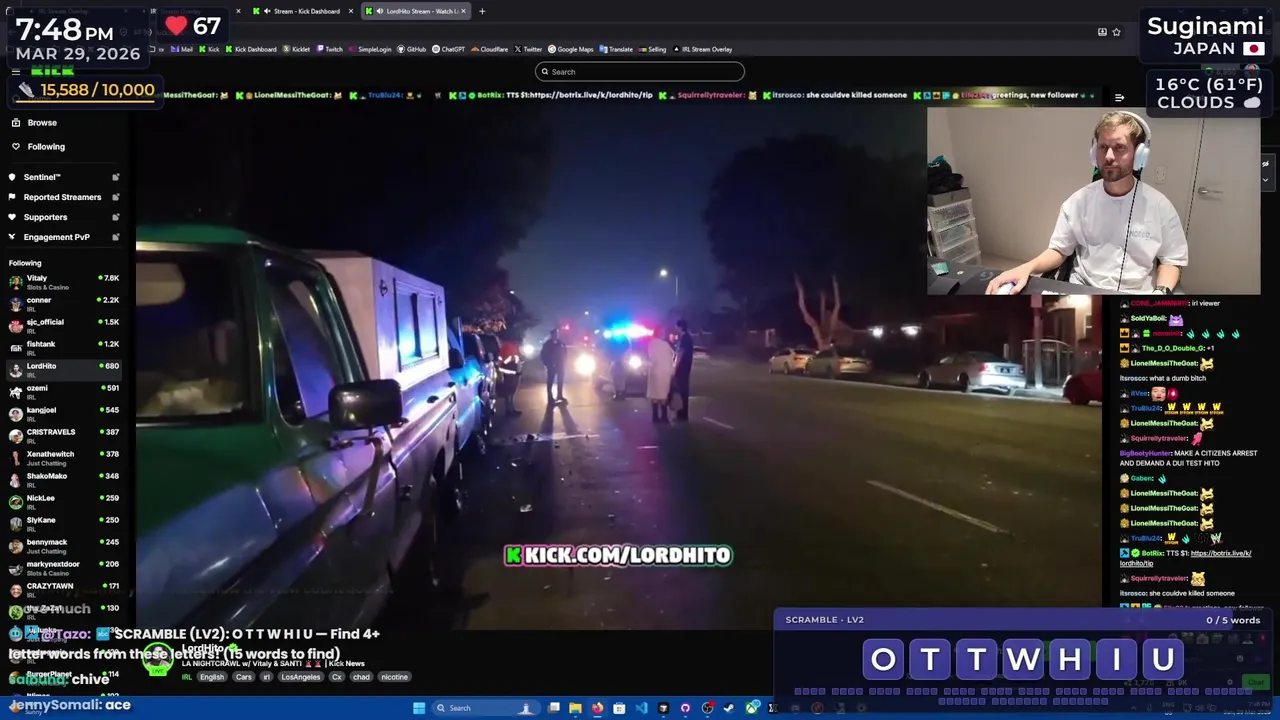The width and height of the screenshot is (1280, 720).
Task: Switch to LordHito Stream browser tab
Action: [415, 11]
